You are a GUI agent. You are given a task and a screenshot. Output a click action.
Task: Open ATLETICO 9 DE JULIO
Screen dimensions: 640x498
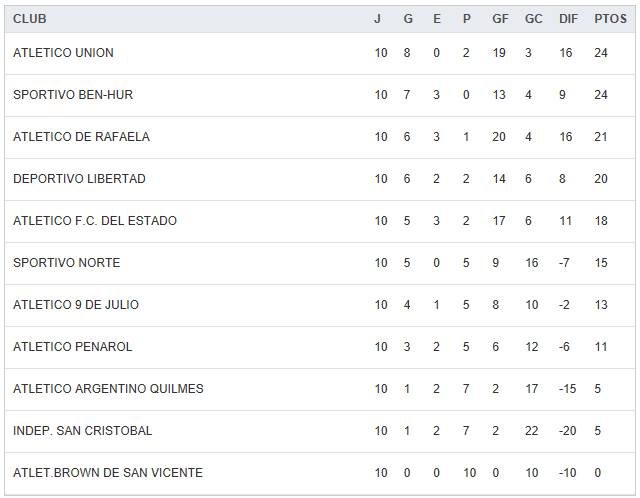click(76, 305)
